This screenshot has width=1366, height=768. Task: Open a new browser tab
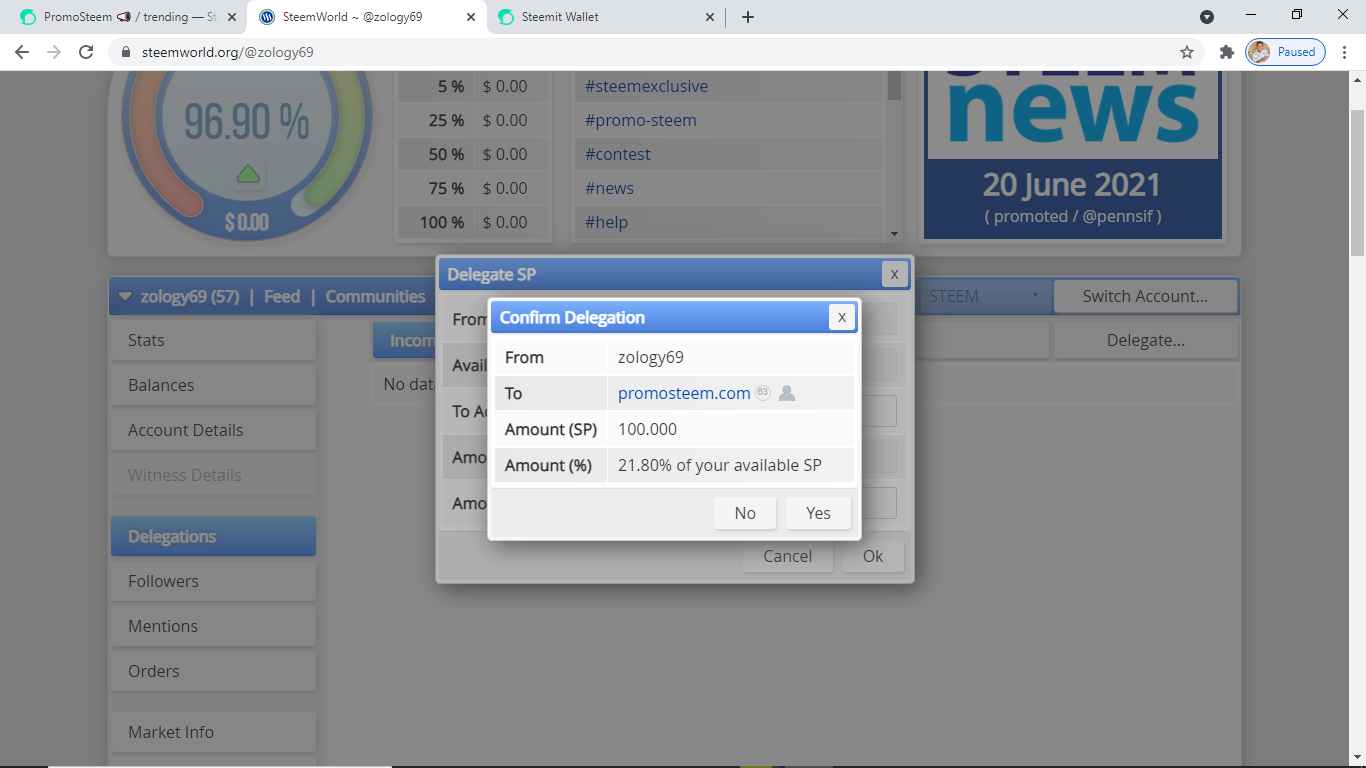[x=748, y=17]
